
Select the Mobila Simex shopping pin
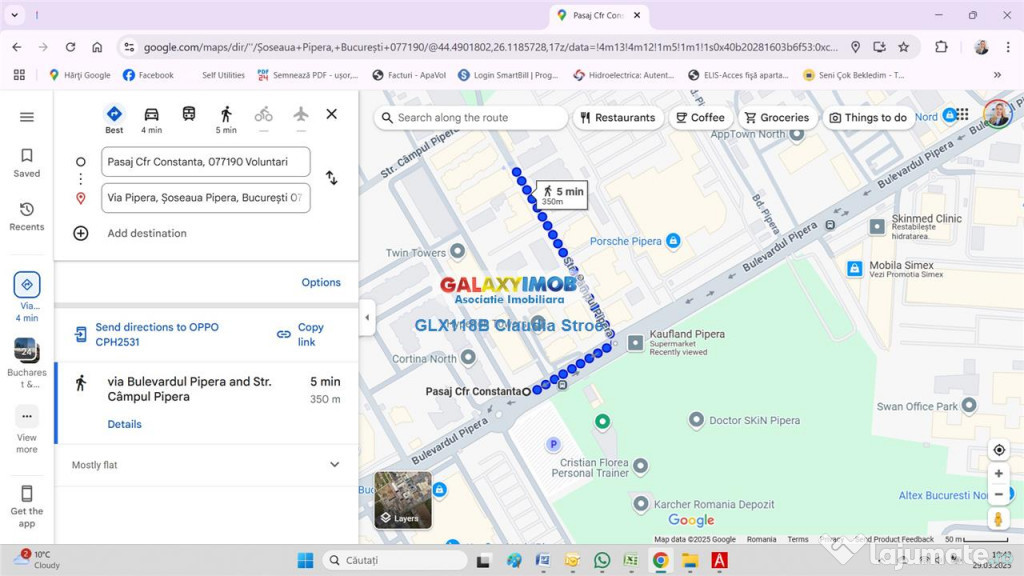(854, 268)
